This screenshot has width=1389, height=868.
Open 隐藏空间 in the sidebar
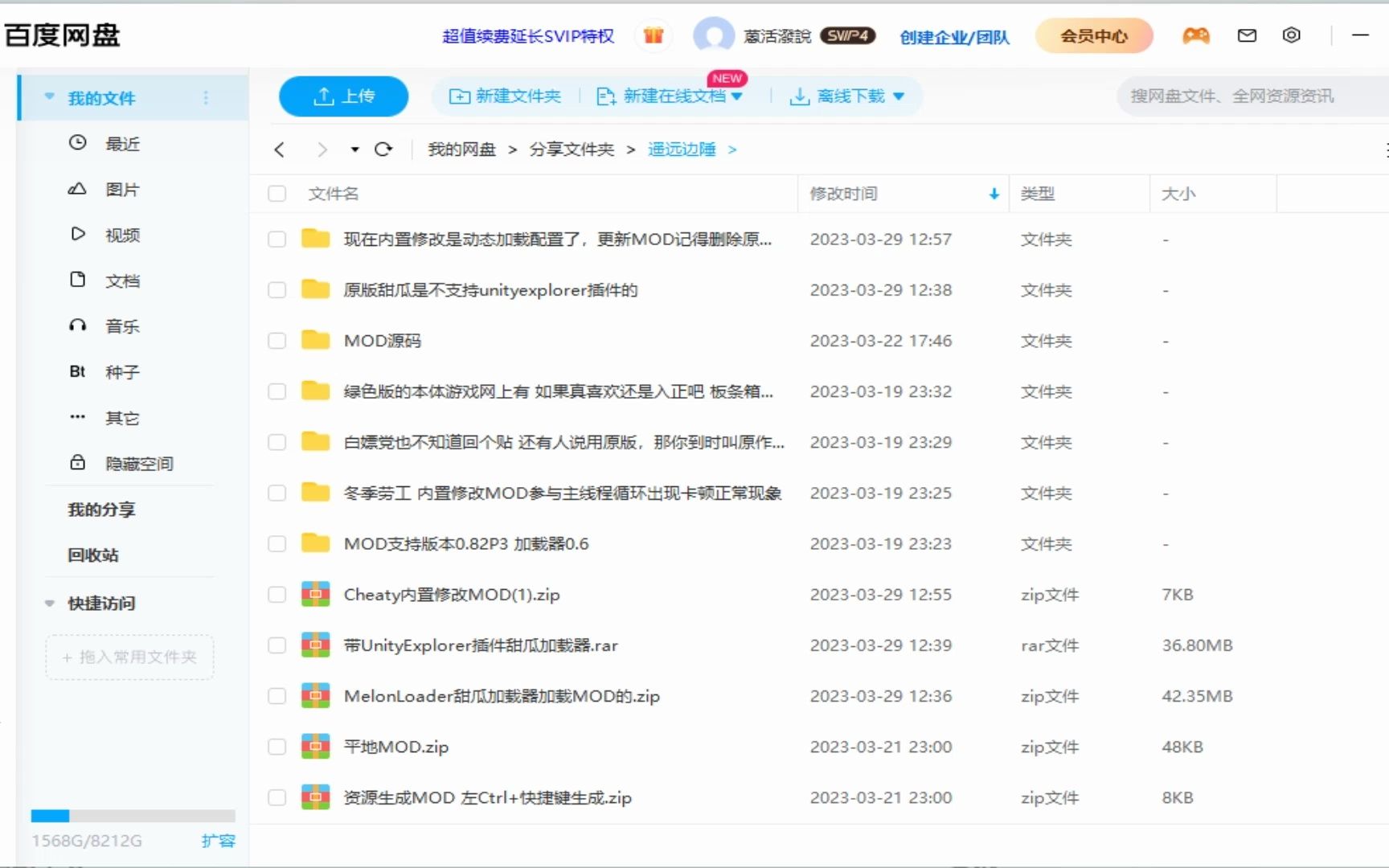(139, 464)
